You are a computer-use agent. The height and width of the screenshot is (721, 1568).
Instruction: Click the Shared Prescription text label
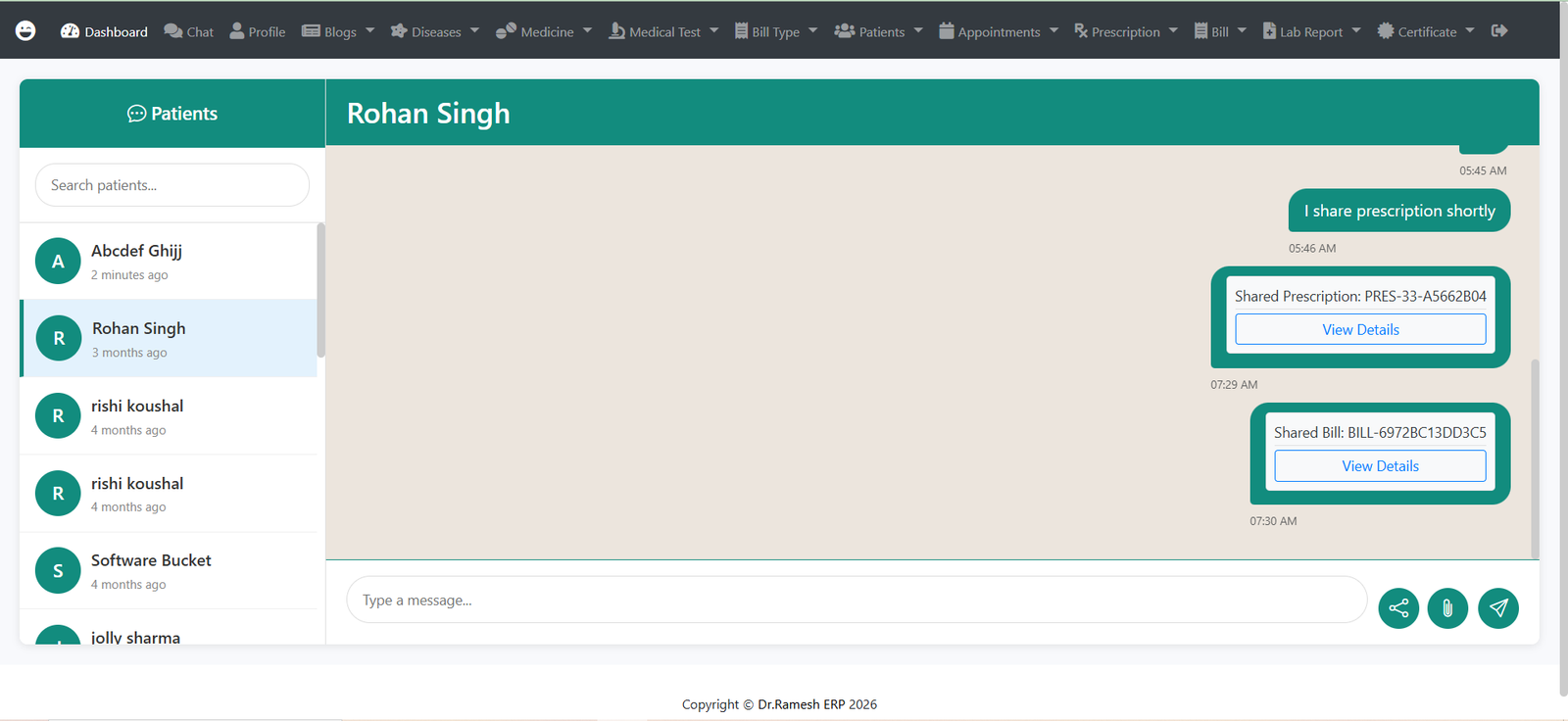click(x=1360, y=296)
